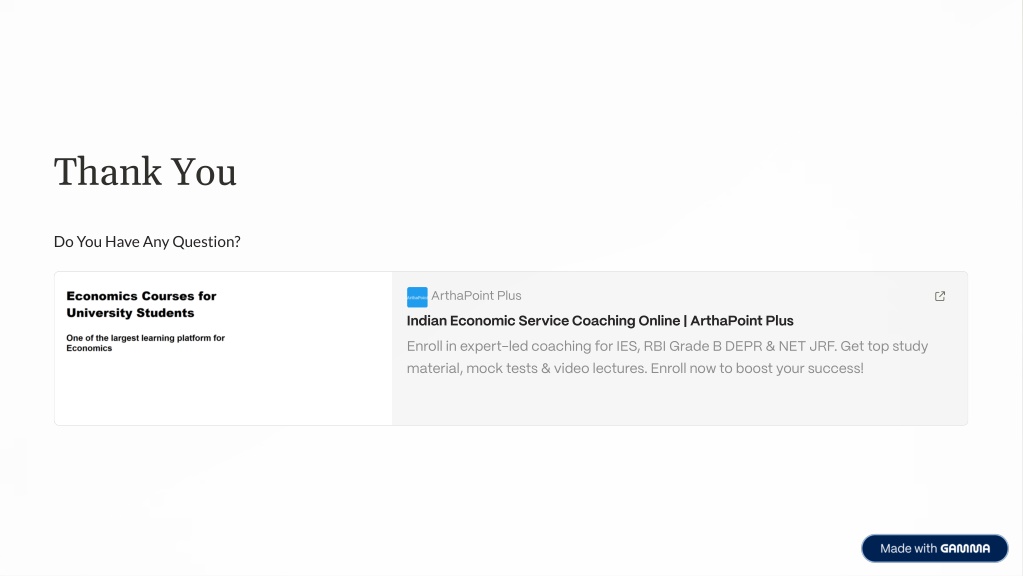
Task: Click 'University Students' line in preview image
Action: tap(130, 313)
